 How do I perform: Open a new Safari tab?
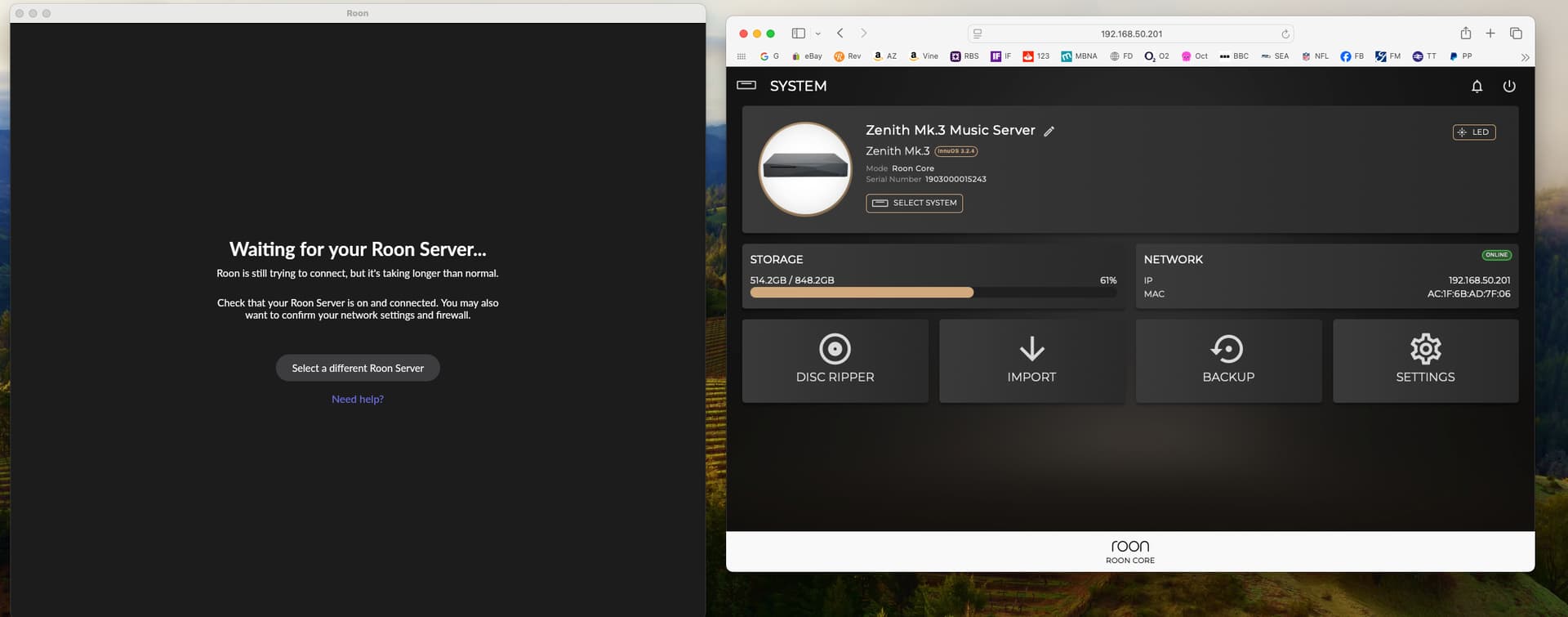click(x=1490, y=33)
